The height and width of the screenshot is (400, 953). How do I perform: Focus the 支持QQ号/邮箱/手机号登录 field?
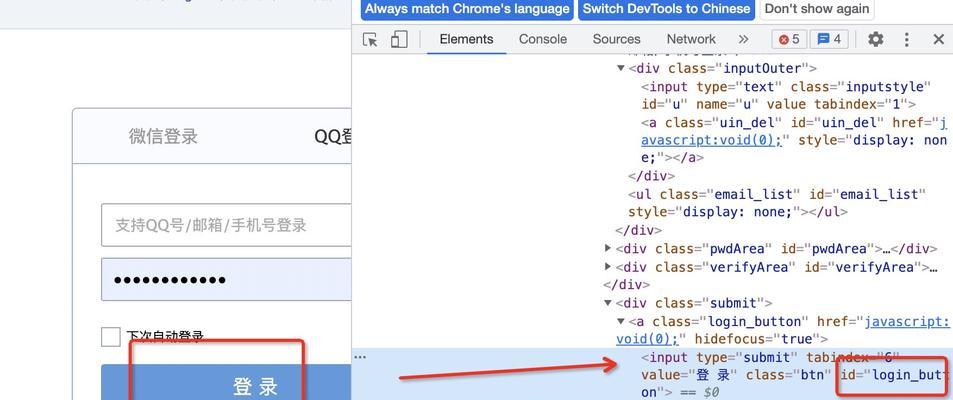pos(226,225)
